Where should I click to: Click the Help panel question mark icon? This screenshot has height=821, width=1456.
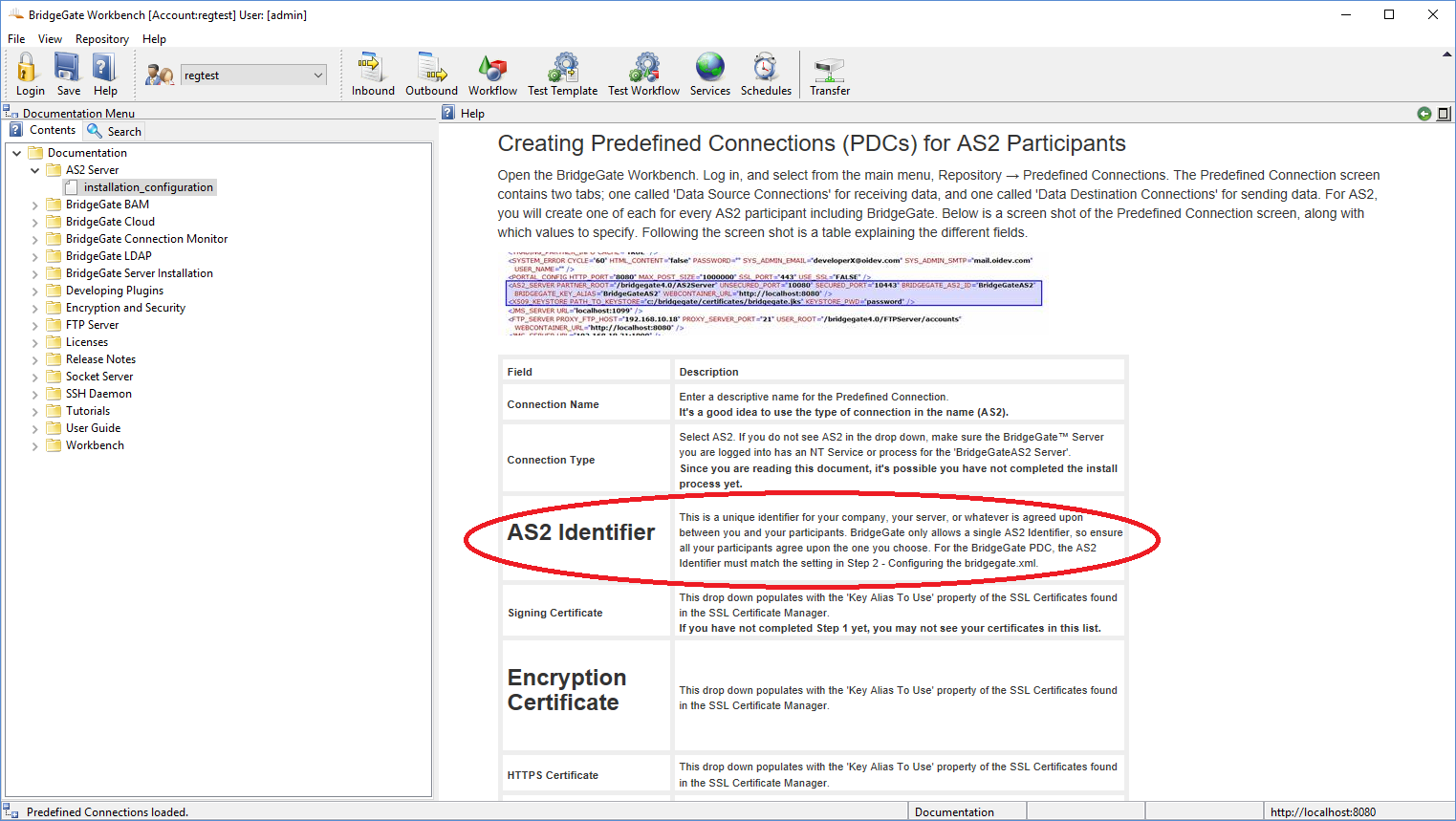447,113
